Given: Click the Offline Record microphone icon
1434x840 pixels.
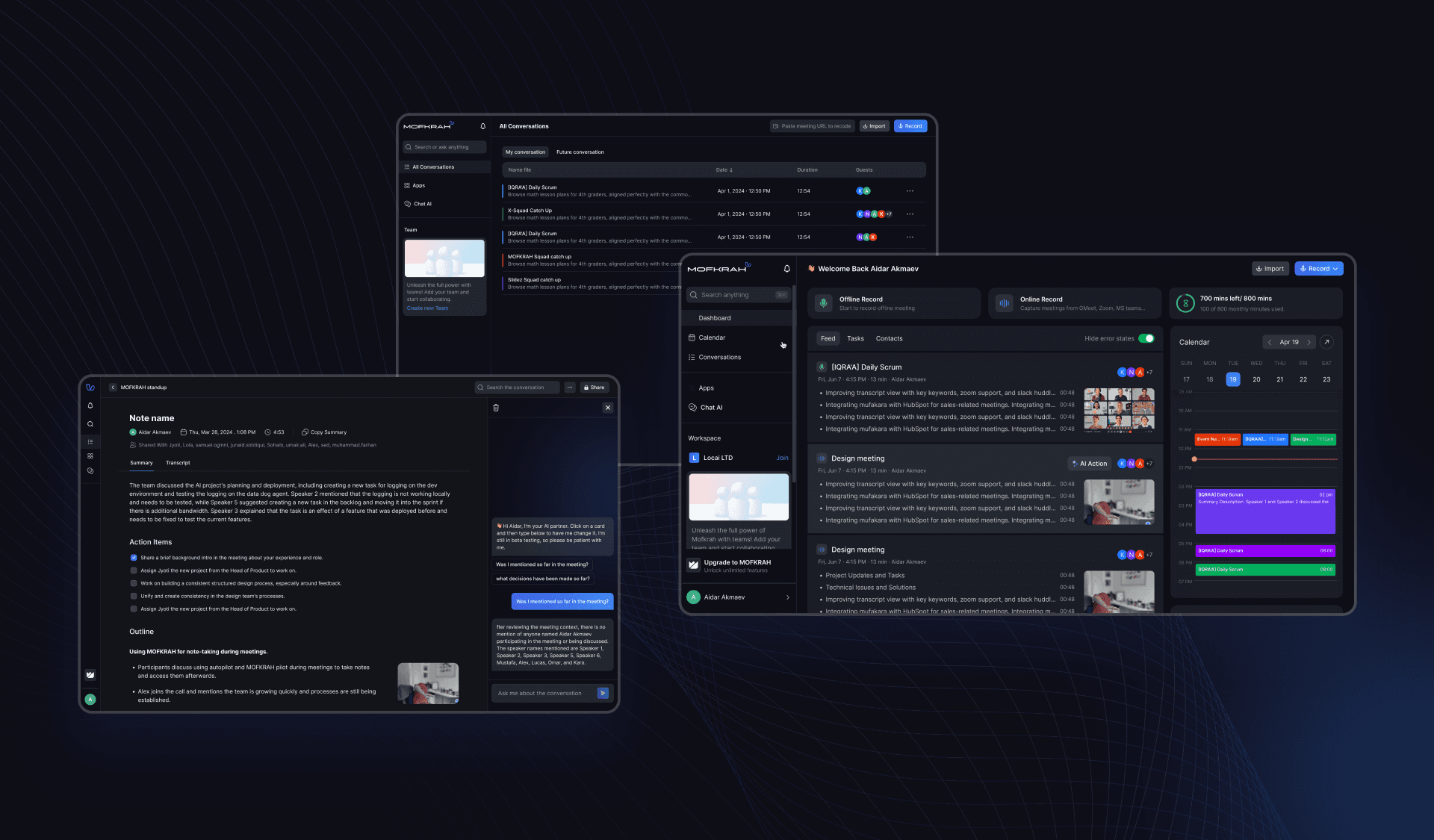Looking at the screenshot, I should pyautogui.click(x=823, y=303).
